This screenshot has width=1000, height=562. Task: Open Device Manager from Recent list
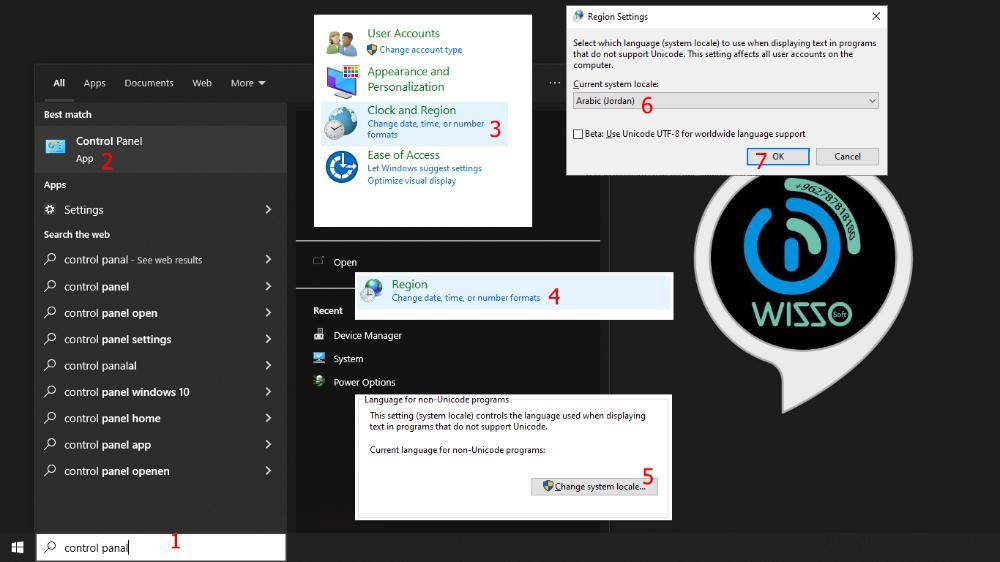point(367,336)
